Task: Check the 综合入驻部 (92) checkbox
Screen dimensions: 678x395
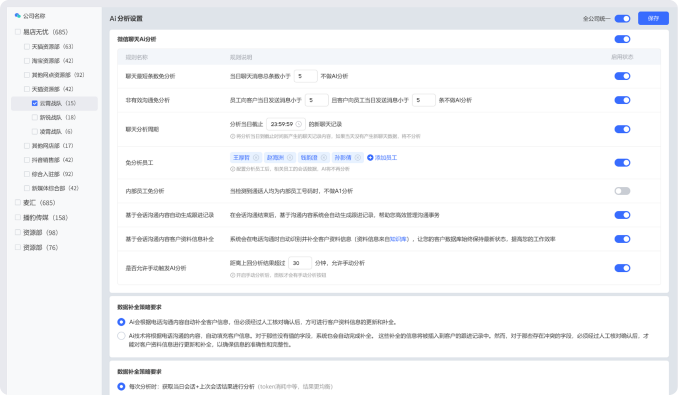Action: (27, 174)
